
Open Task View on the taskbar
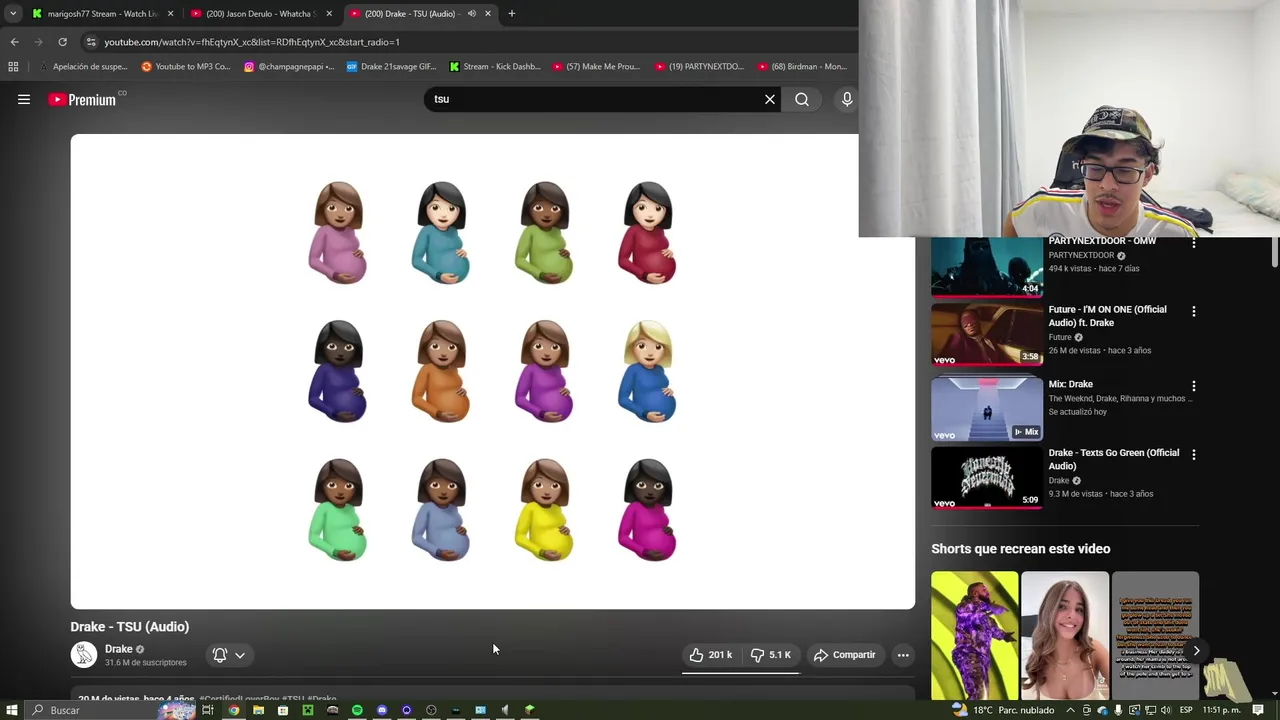208,710
